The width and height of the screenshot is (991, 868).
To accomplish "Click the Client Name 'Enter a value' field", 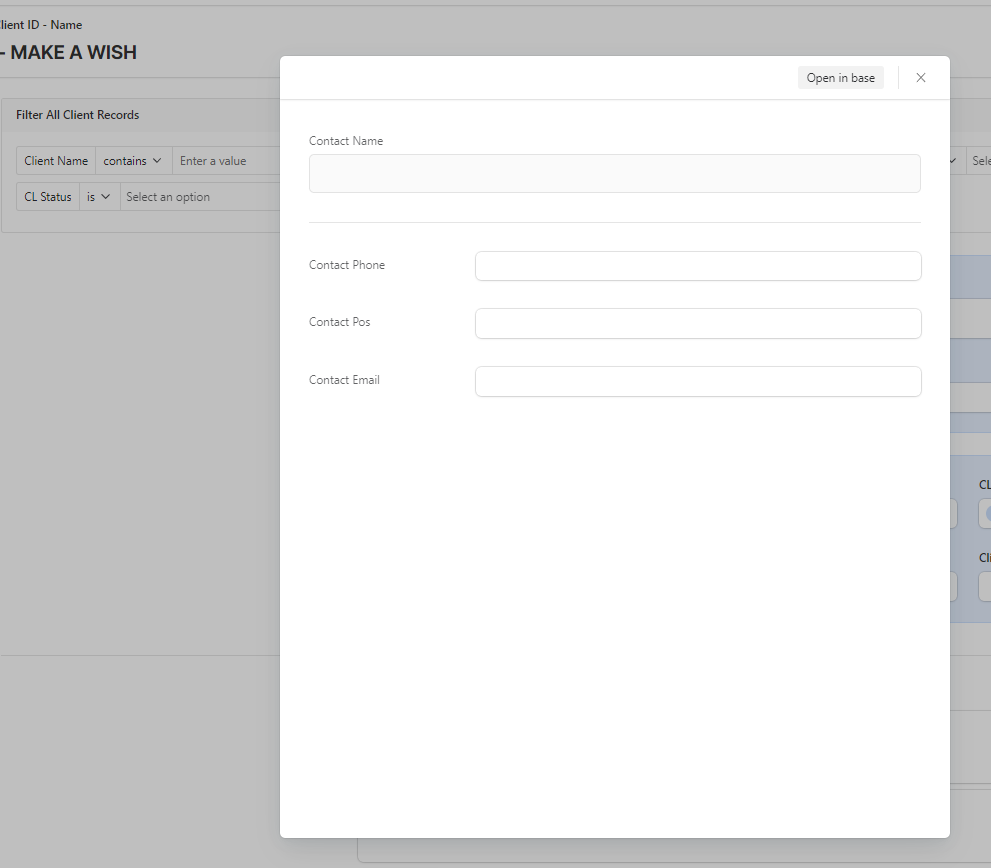I will click(x=226, y=161).
